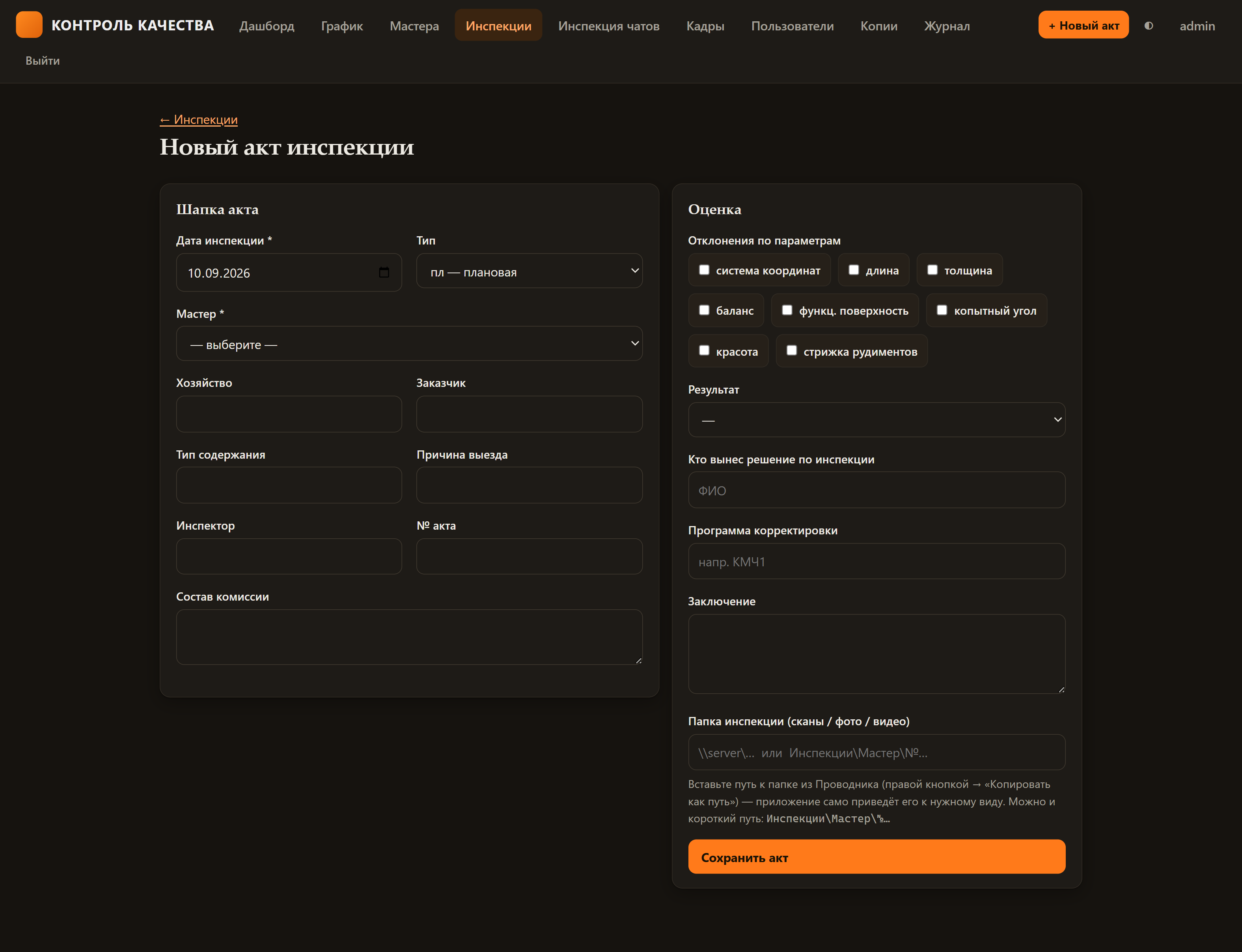Go to Дашборд in navigation
The width and height of the screenshot is (1242, 952).
[267, 26]
